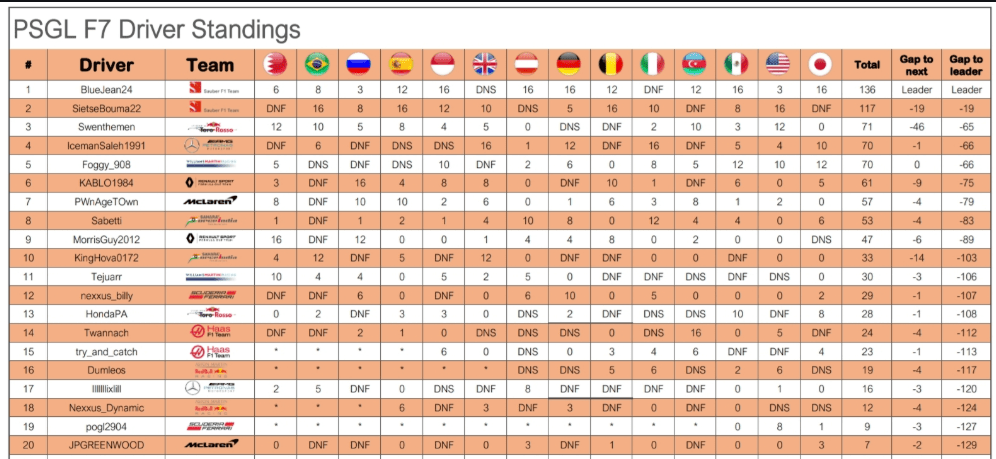Click the BlueJean24 driver name cell

click(x=106, y=90)
